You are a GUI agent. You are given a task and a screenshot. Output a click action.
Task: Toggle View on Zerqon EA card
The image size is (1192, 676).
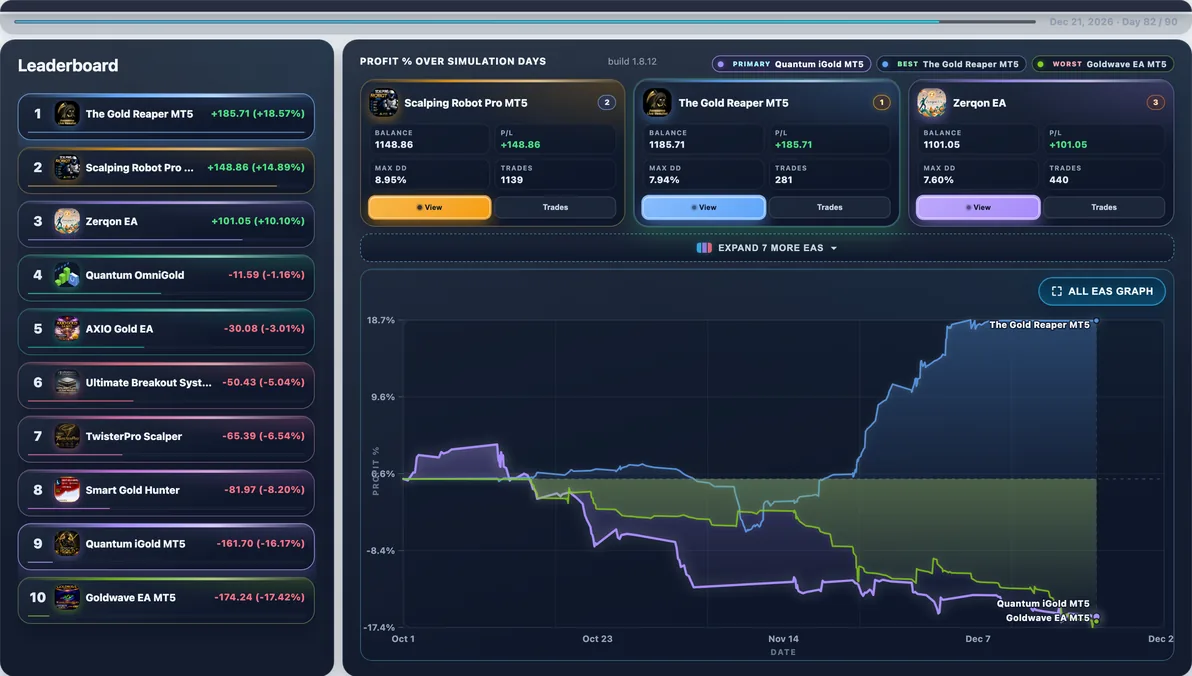click(978, 208)
